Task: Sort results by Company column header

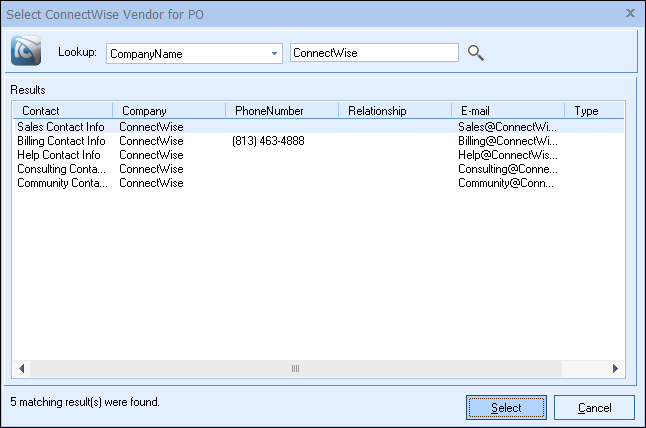Action: [x=168, y=111]
